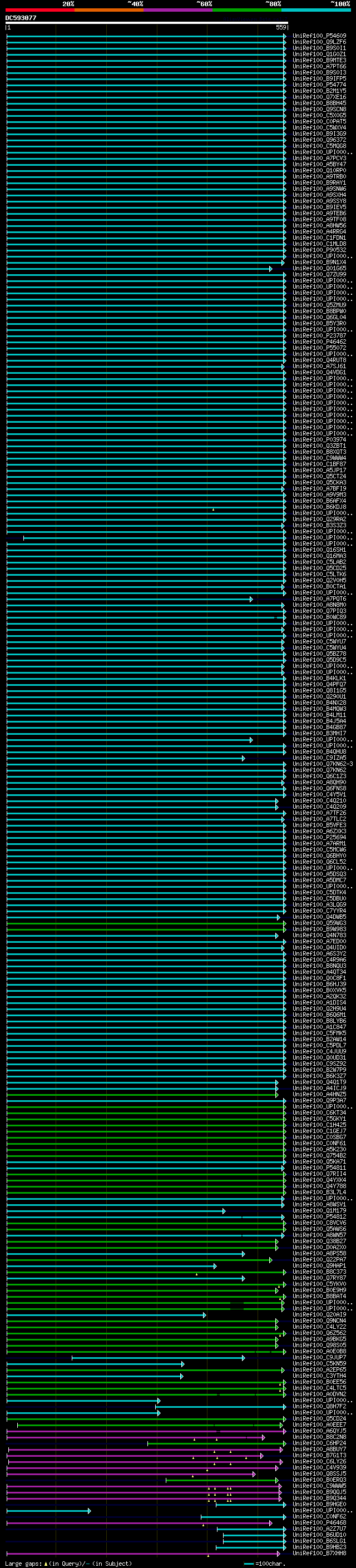Select hit UniRef100_B8NQU3
356x1568 pixels.
click(319, 966)
